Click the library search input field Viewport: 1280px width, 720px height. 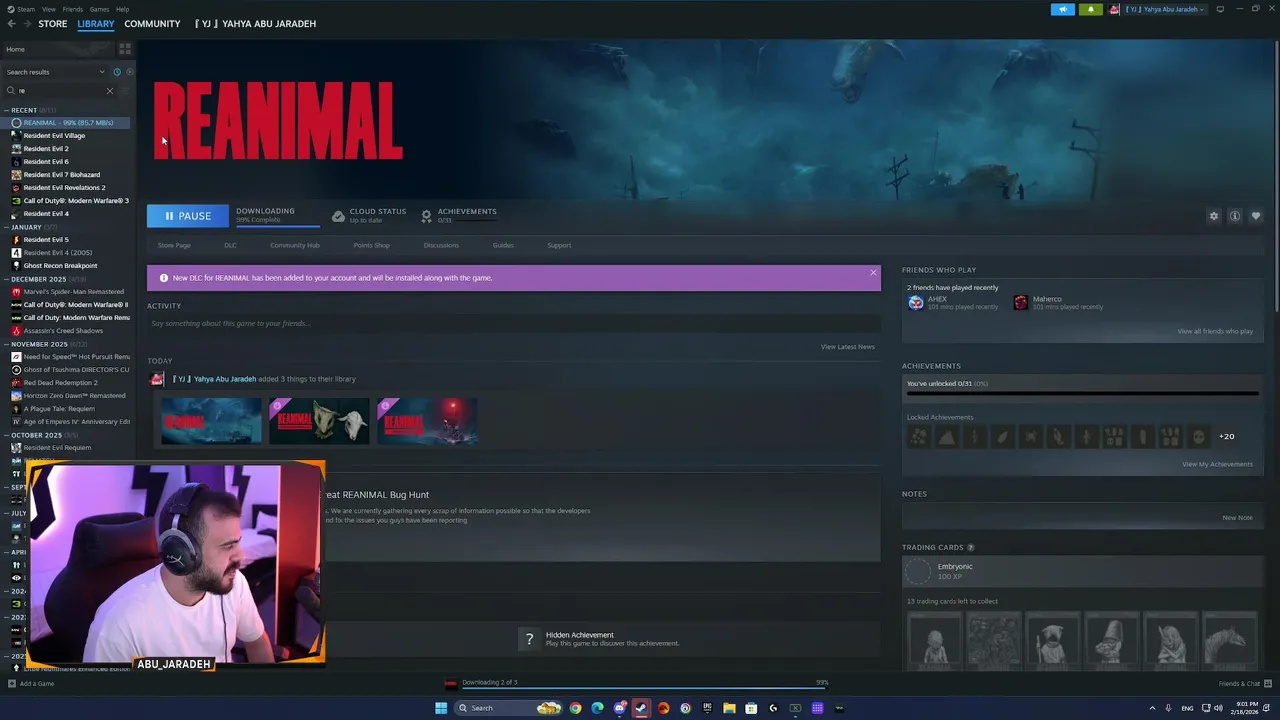point(60,91)
